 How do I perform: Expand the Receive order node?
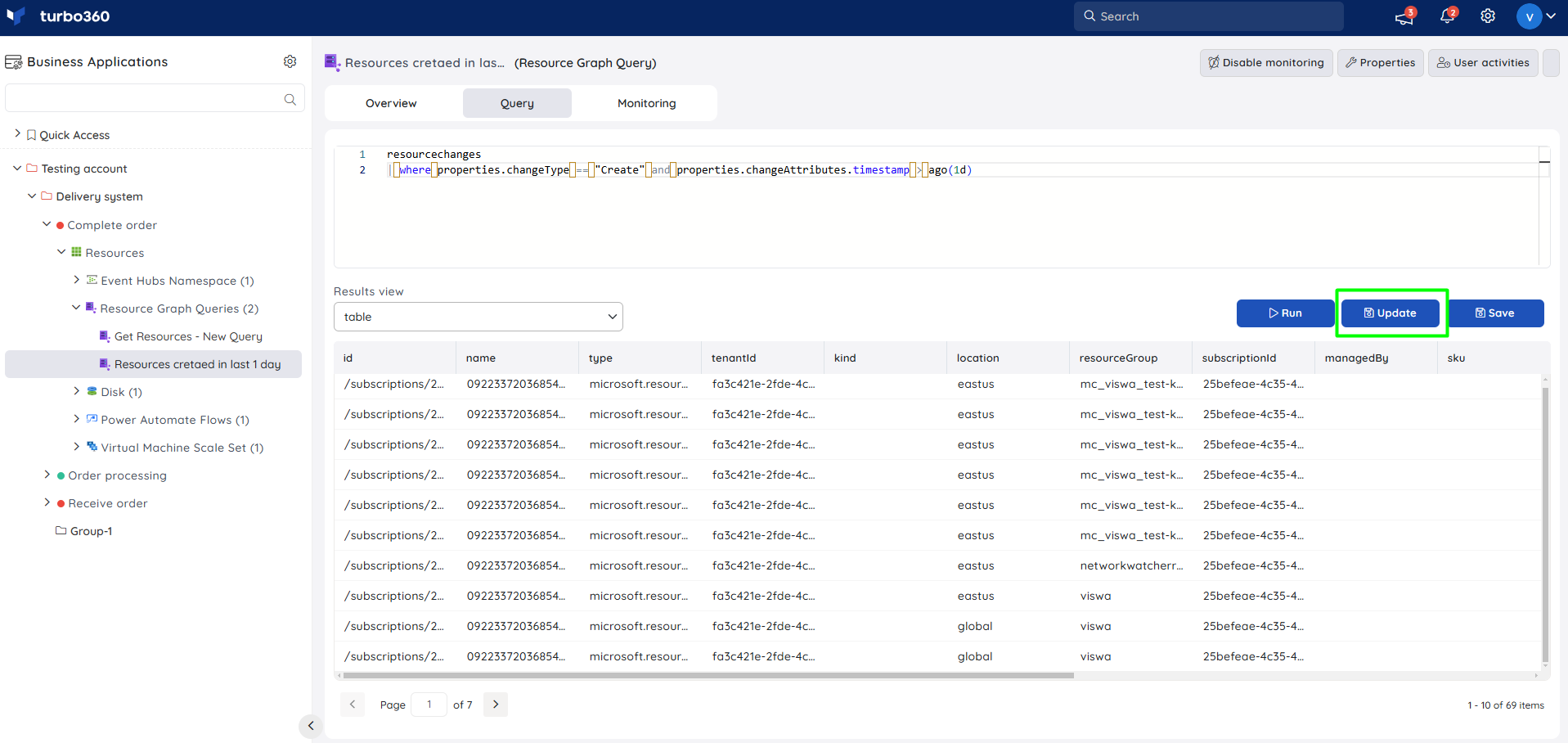coord(47,502)
